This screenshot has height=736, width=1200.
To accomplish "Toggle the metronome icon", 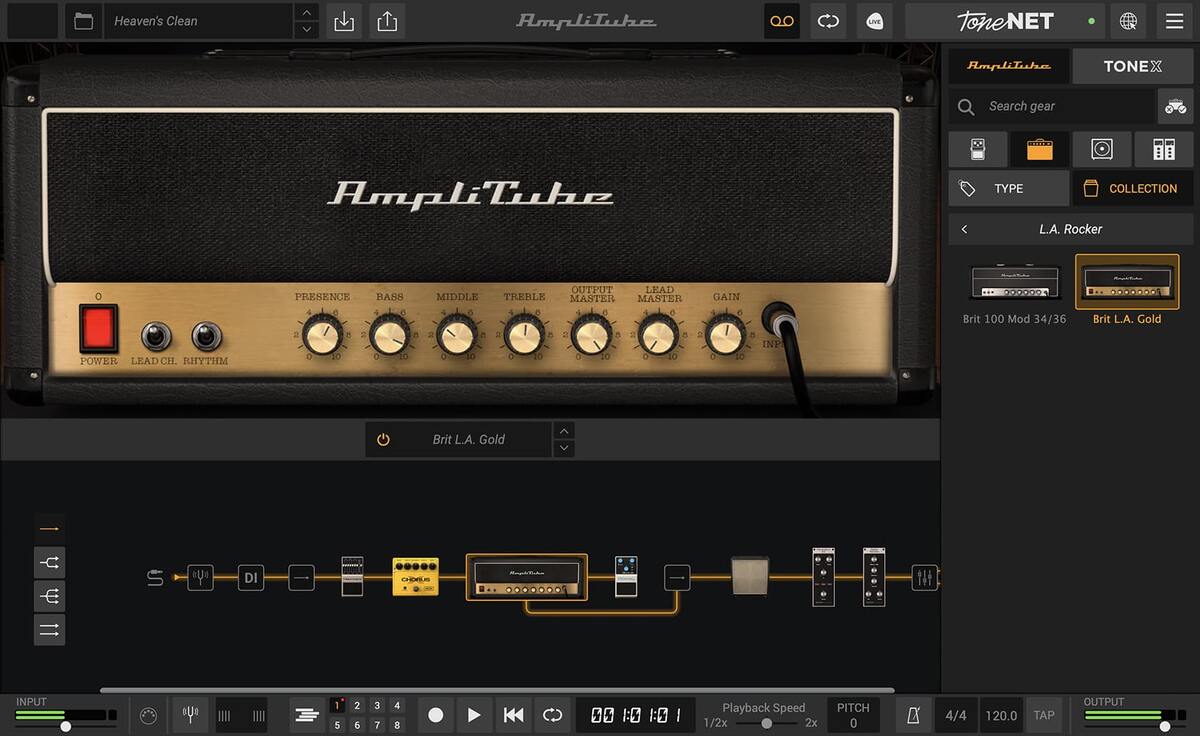I will click(911, 714).
